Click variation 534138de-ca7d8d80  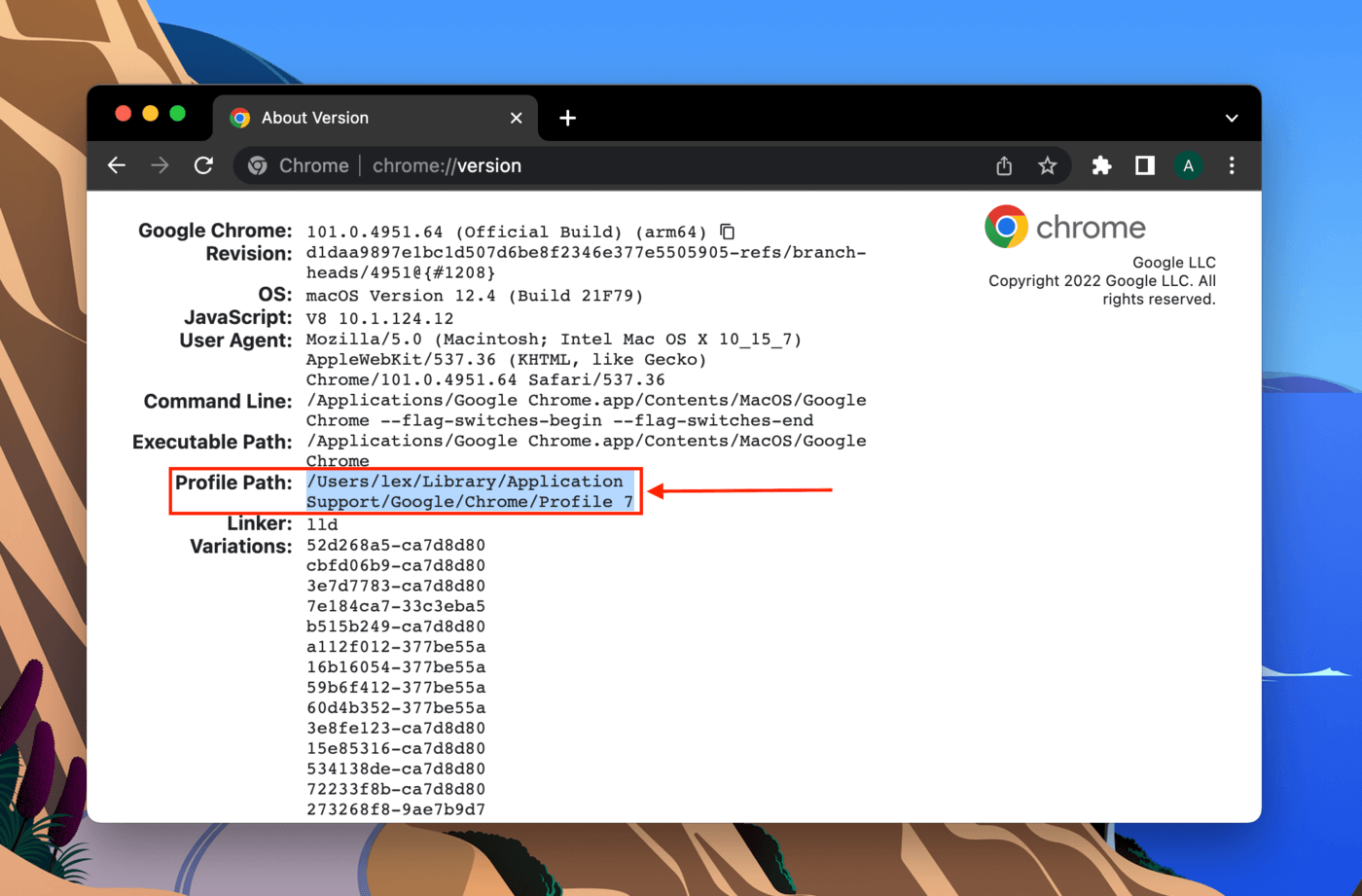396,769
